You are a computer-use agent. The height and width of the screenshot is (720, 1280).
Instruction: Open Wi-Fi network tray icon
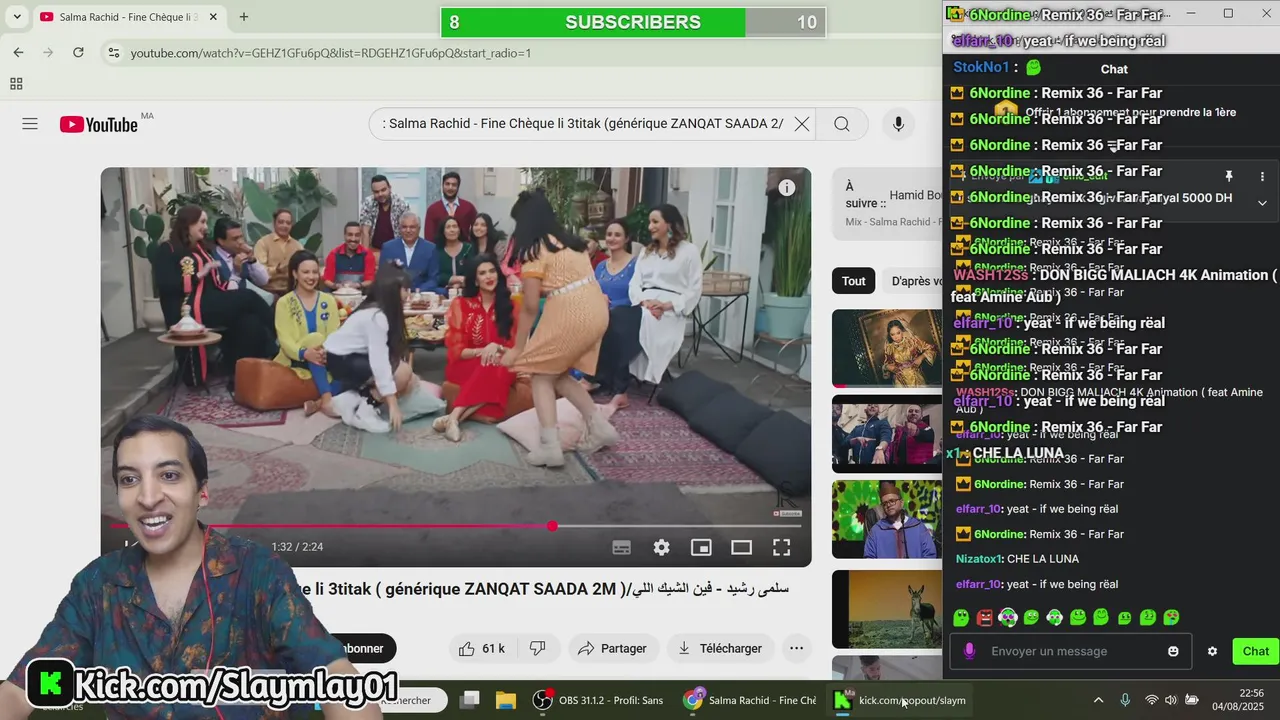tap(1152, 700)
